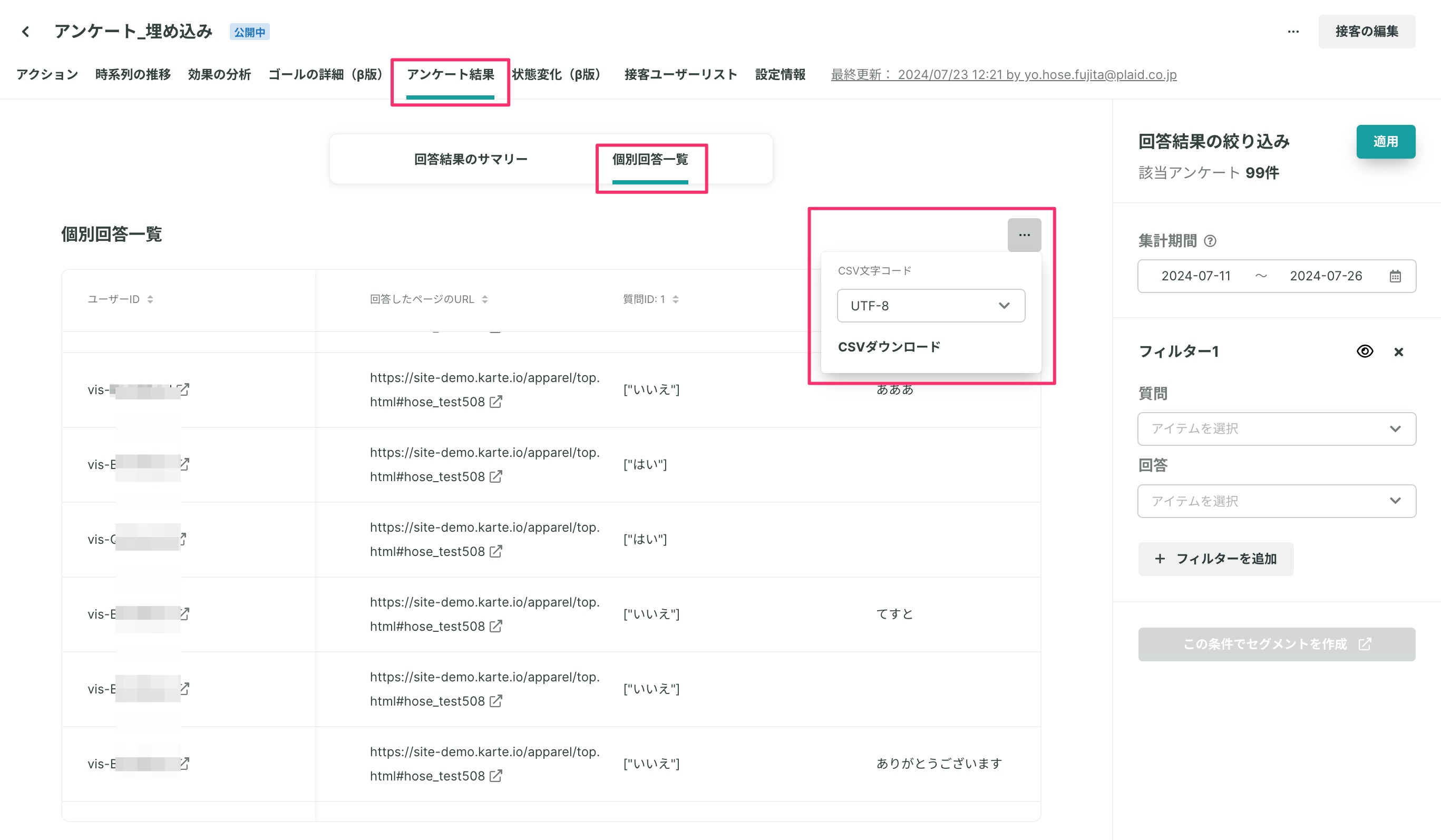Image resolution: width=1441 pixels, height=840 pixels.
Task: Show the 回答結果のサマリー view
Action: click(471, 159)
